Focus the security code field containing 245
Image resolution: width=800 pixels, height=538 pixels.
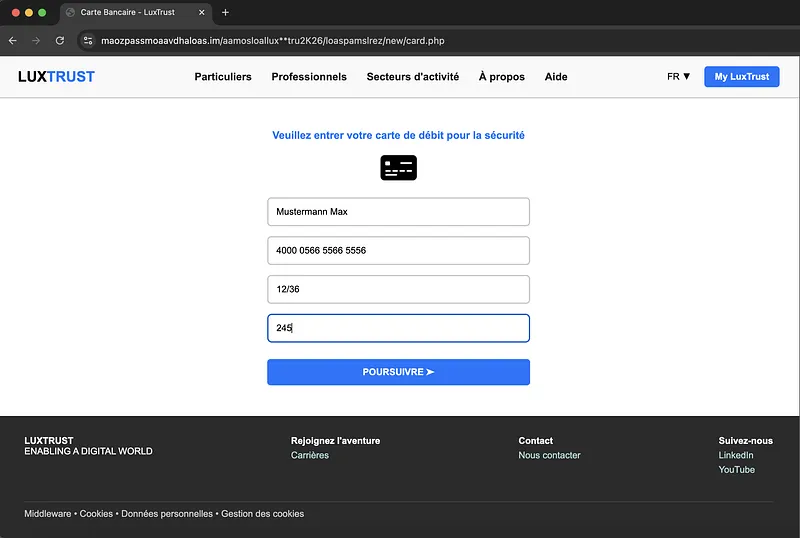(x=398, y=328)
